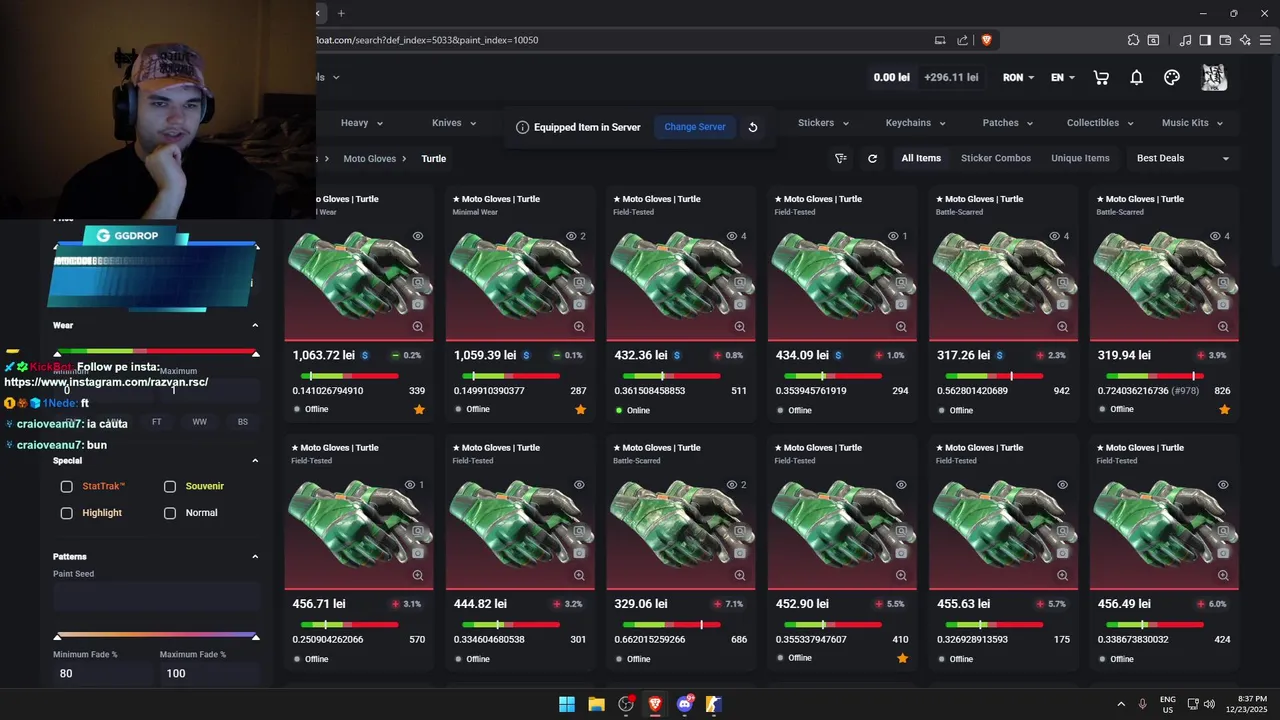1280x720 pixels.
Task: Refresh the item listings
Action: tap(872, 158)
